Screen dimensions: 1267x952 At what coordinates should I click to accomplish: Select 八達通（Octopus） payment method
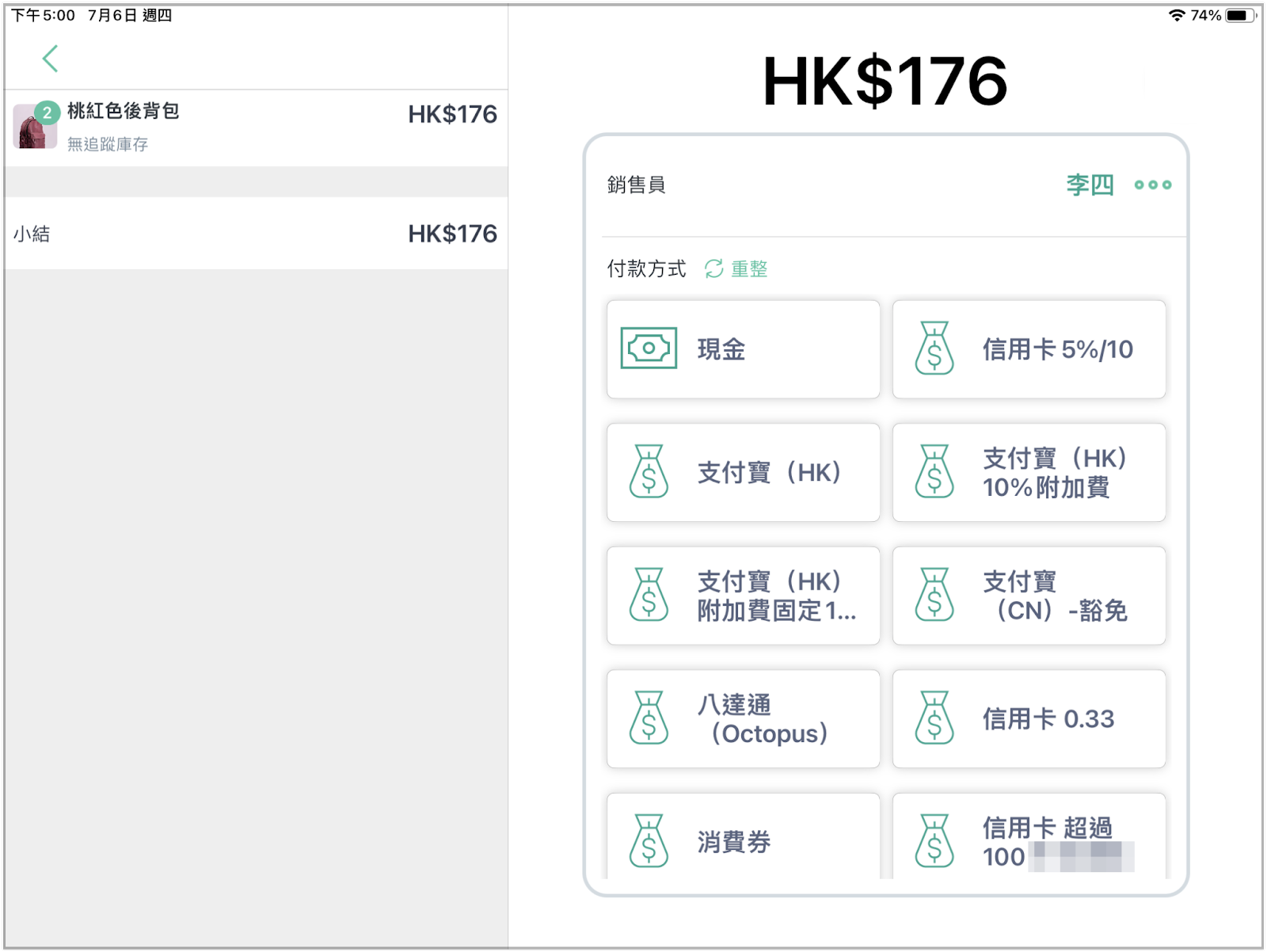[743, 719]
